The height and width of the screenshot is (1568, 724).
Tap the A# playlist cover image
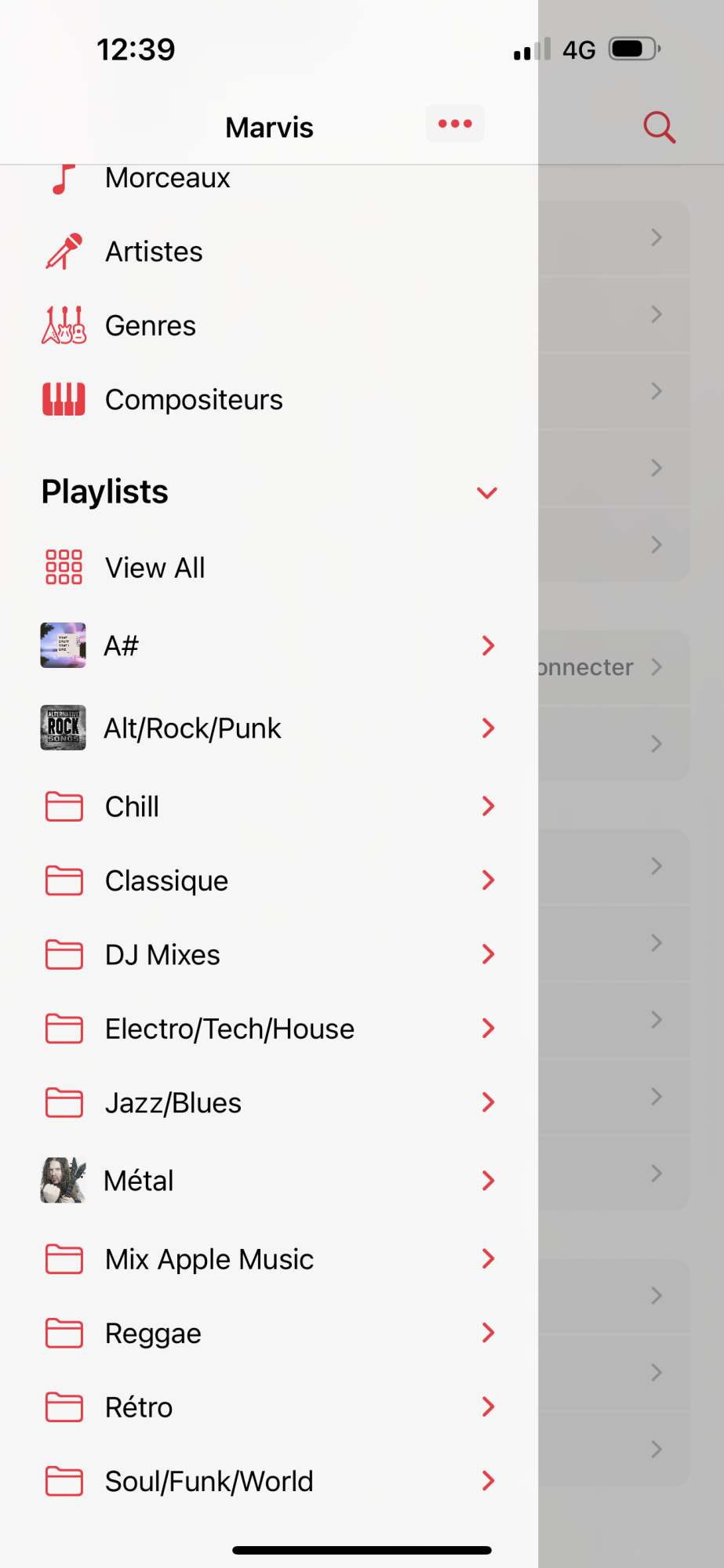64,645
